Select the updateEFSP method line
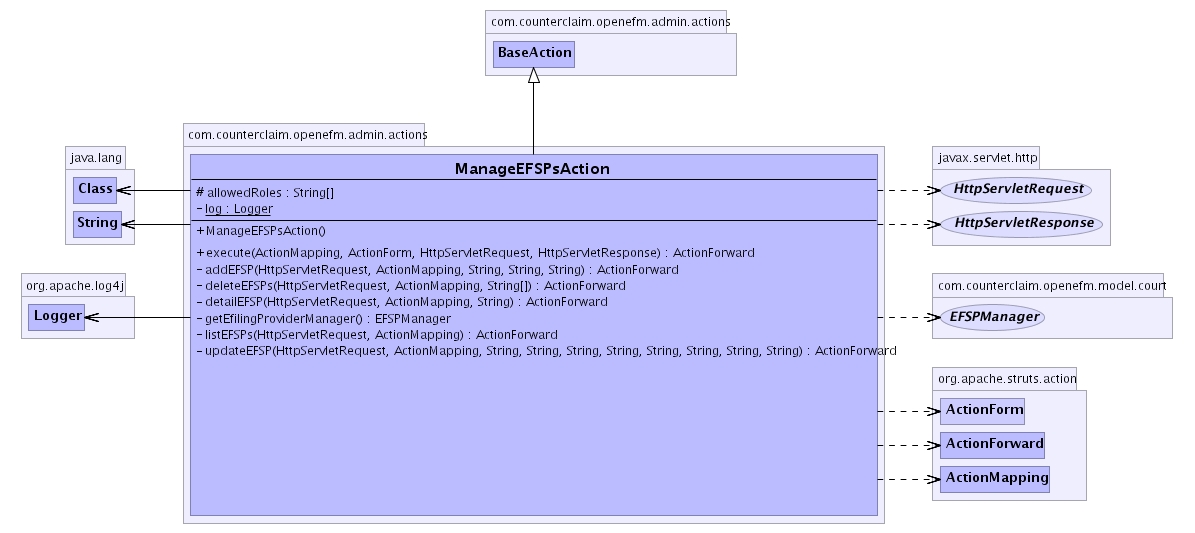The height and width of the screenshot is (533, 1195). click(x=546, y=351)
